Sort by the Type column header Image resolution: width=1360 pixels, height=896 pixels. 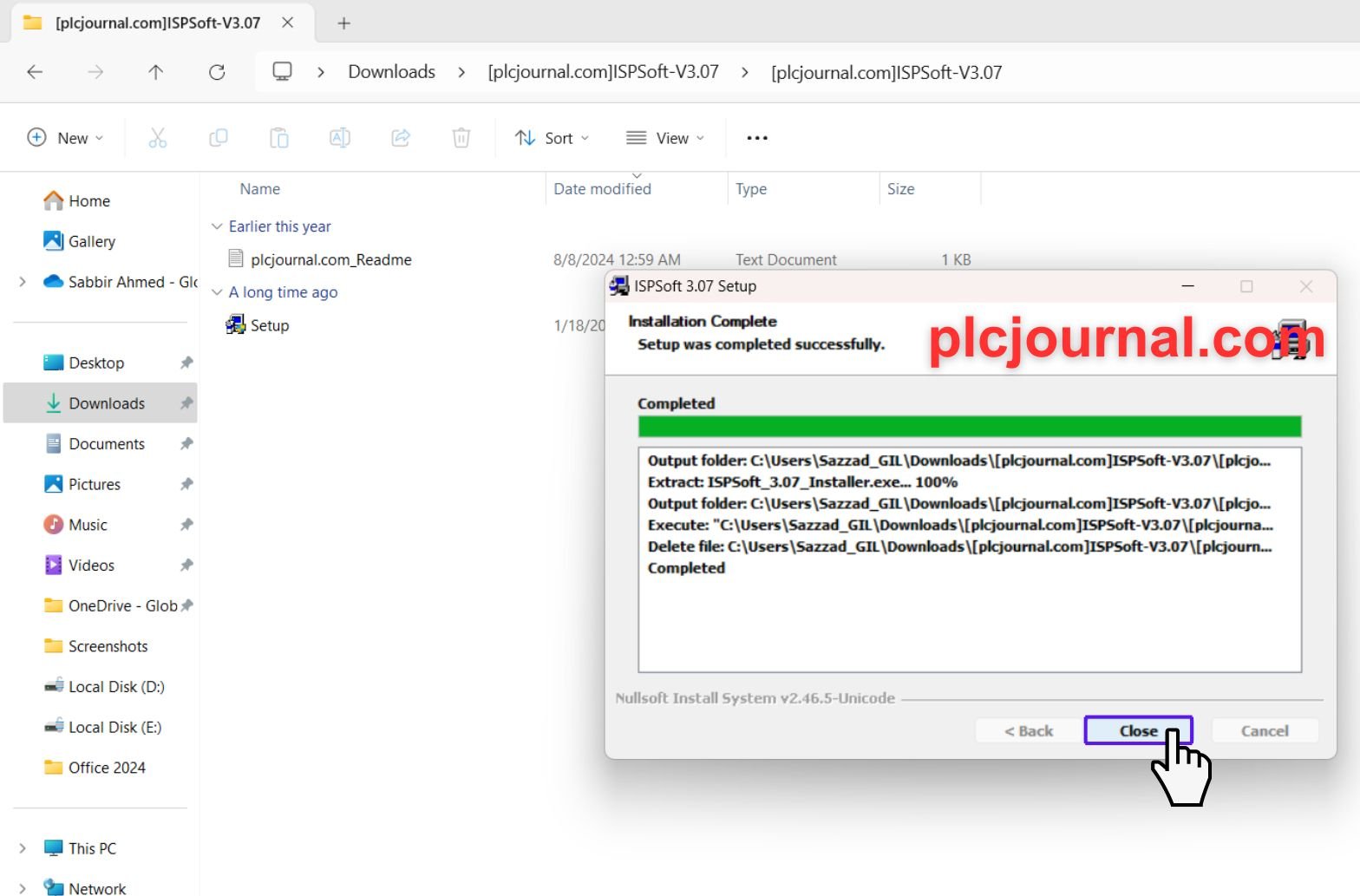point(751,189)
